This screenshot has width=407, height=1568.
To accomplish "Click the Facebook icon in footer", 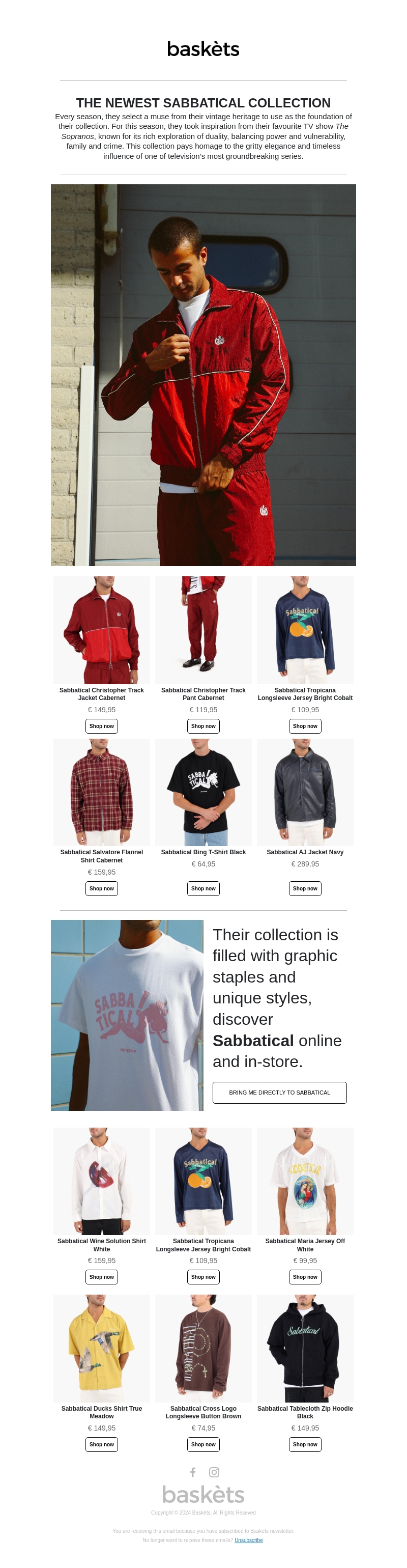I will pos(193,1472).
